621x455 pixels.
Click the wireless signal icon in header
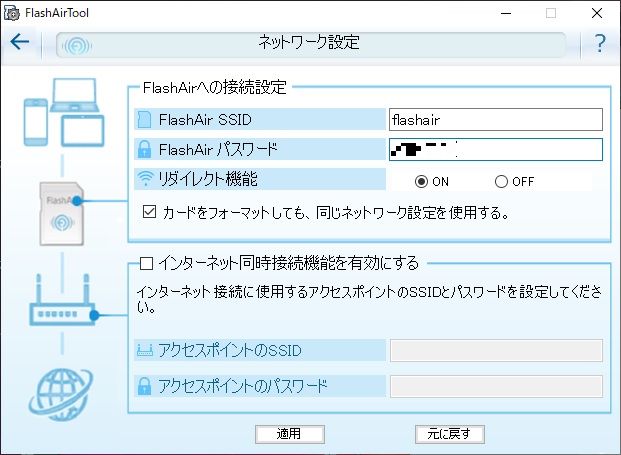pyautogui.click(x=77, y=46)
